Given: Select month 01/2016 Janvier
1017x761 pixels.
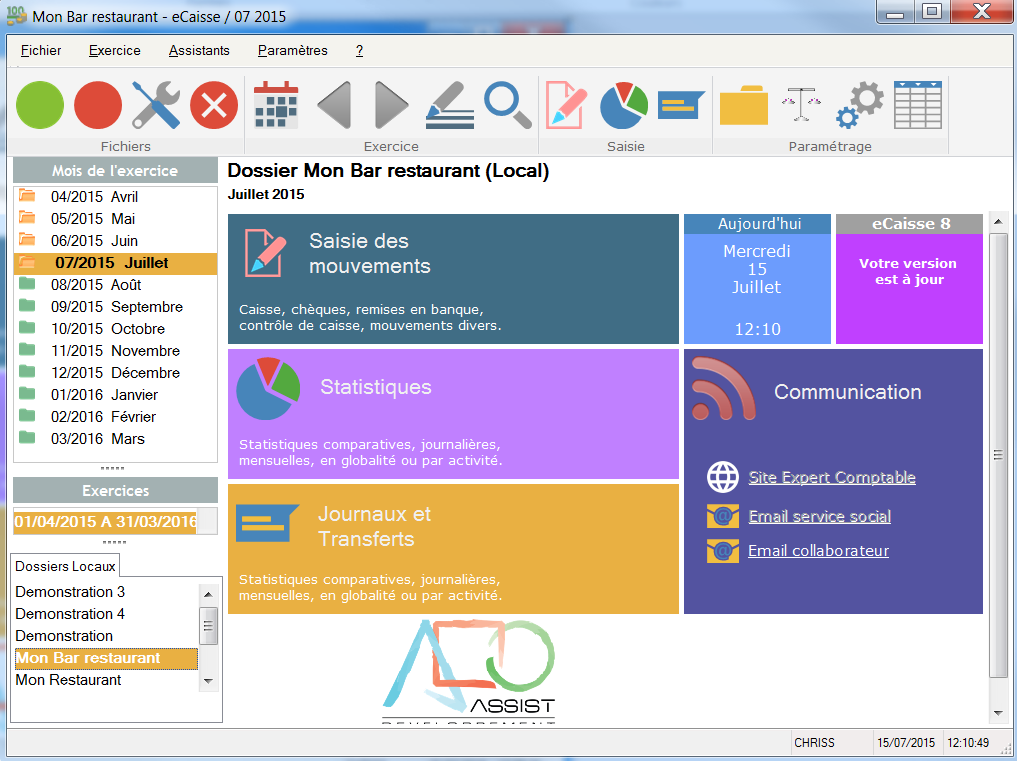Looking at the screenshot, I should 115,395.
